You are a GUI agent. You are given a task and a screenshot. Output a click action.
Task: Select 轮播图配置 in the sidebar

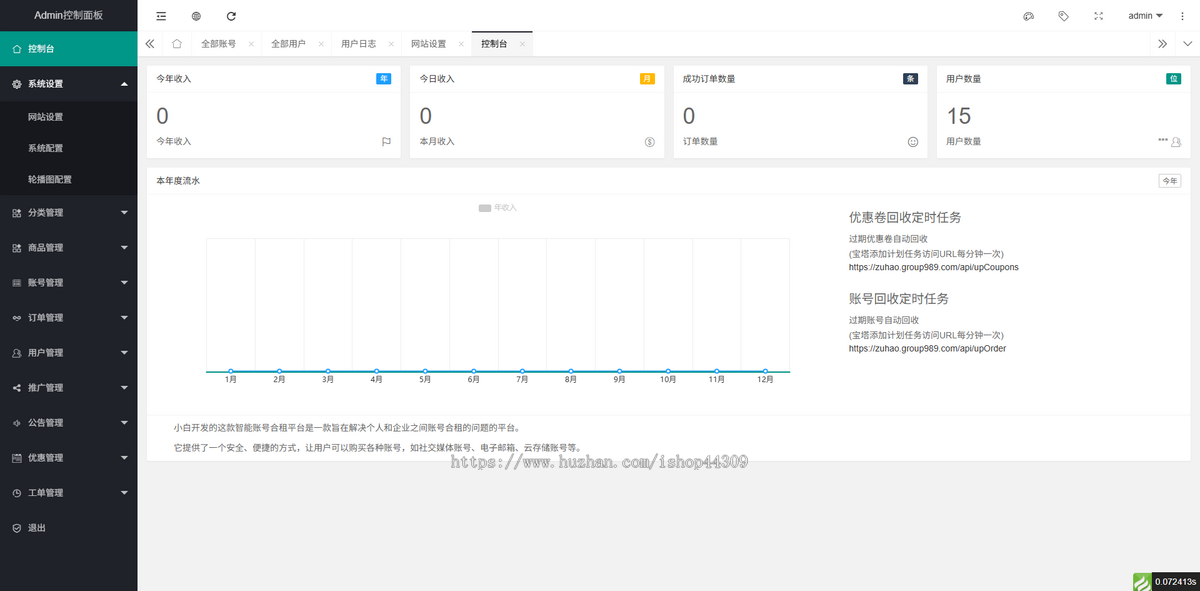(50, 180)
